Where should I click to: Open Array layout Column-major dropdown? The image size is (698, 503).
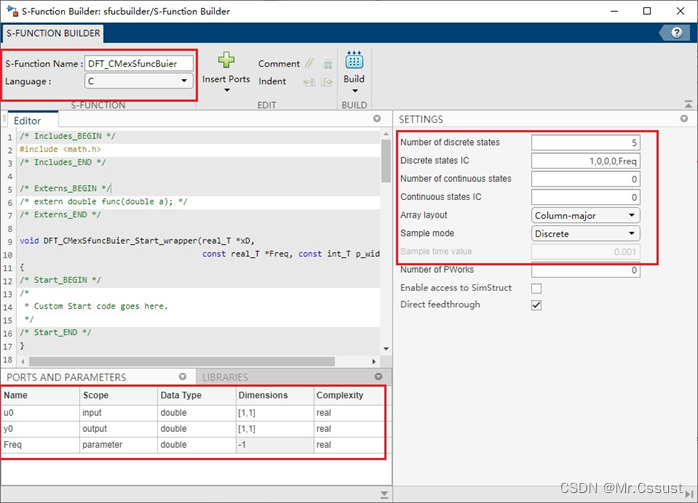tap(585, 215)
